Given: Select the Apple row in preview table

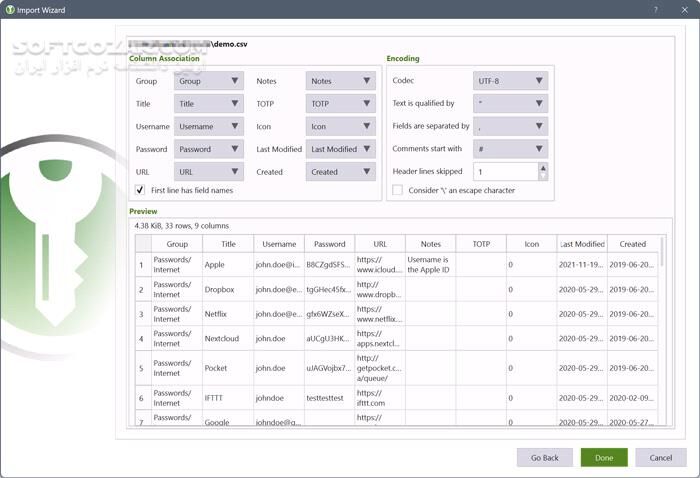Looking at the screenshot, I should coord(228,265).
